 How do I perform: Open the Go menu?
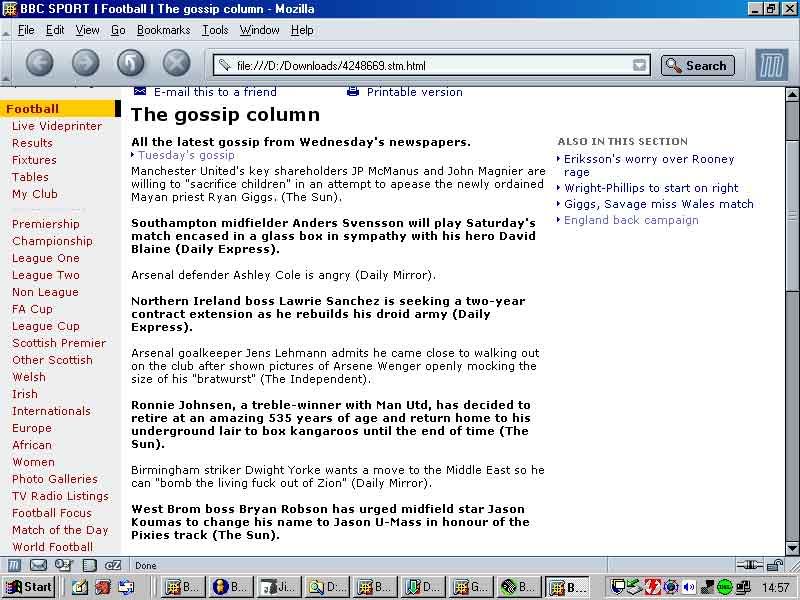(118, 30)
